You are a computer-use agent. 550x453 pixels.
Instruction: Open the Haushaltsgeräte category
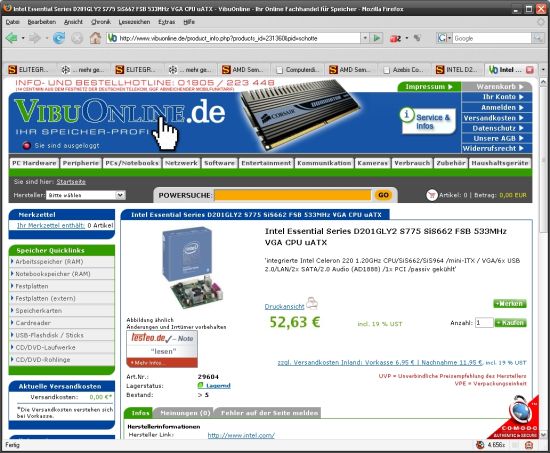tap(499, 163)
